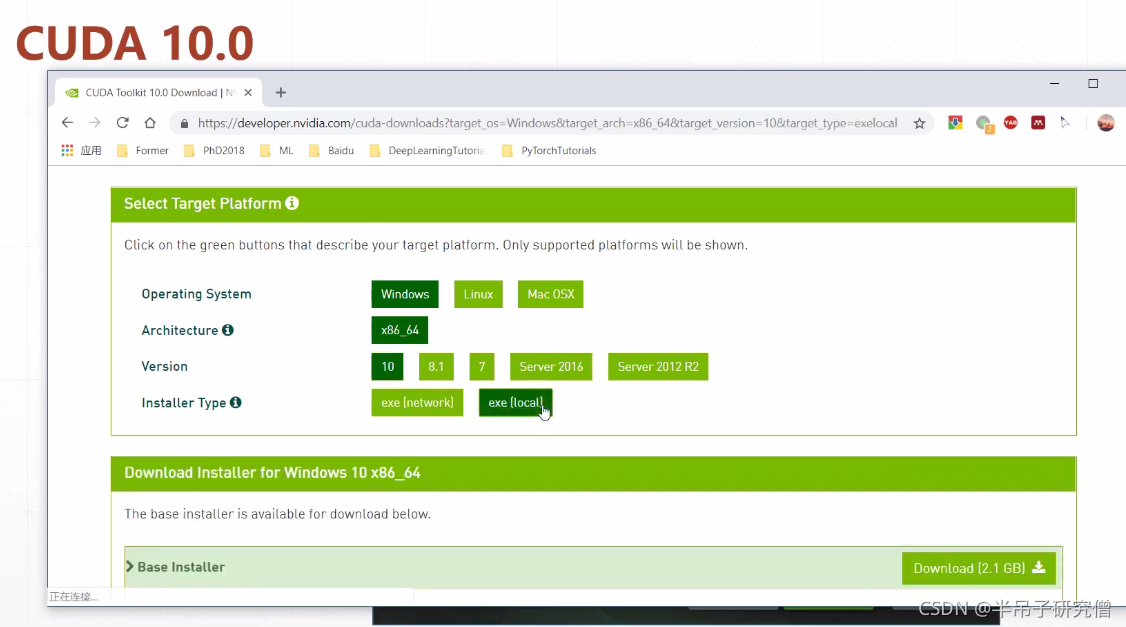
Task: Click Download (2.1 GB) button
Action: [979, 568]
